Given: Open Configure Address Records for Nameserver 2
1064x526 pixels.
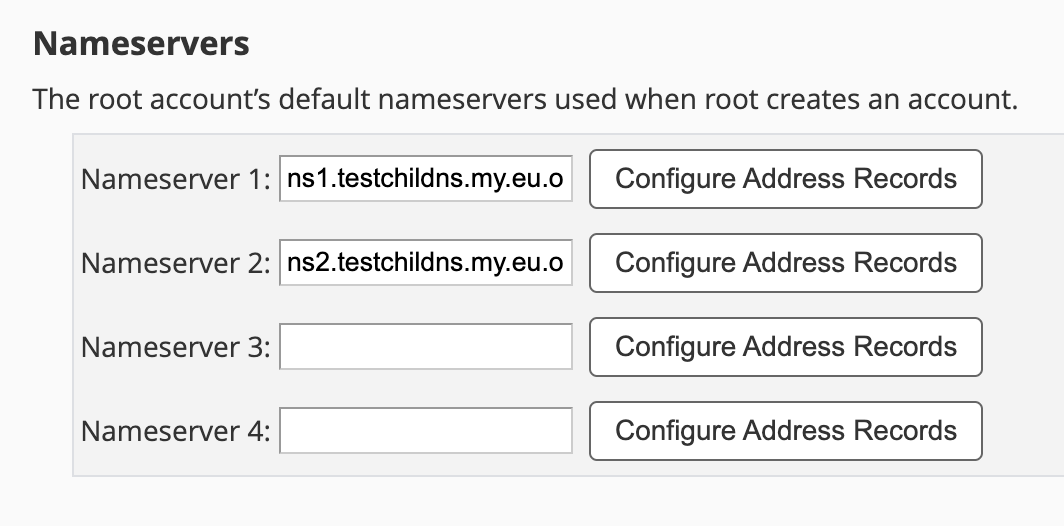Looking at the screenshot, I should pos(786,263).
